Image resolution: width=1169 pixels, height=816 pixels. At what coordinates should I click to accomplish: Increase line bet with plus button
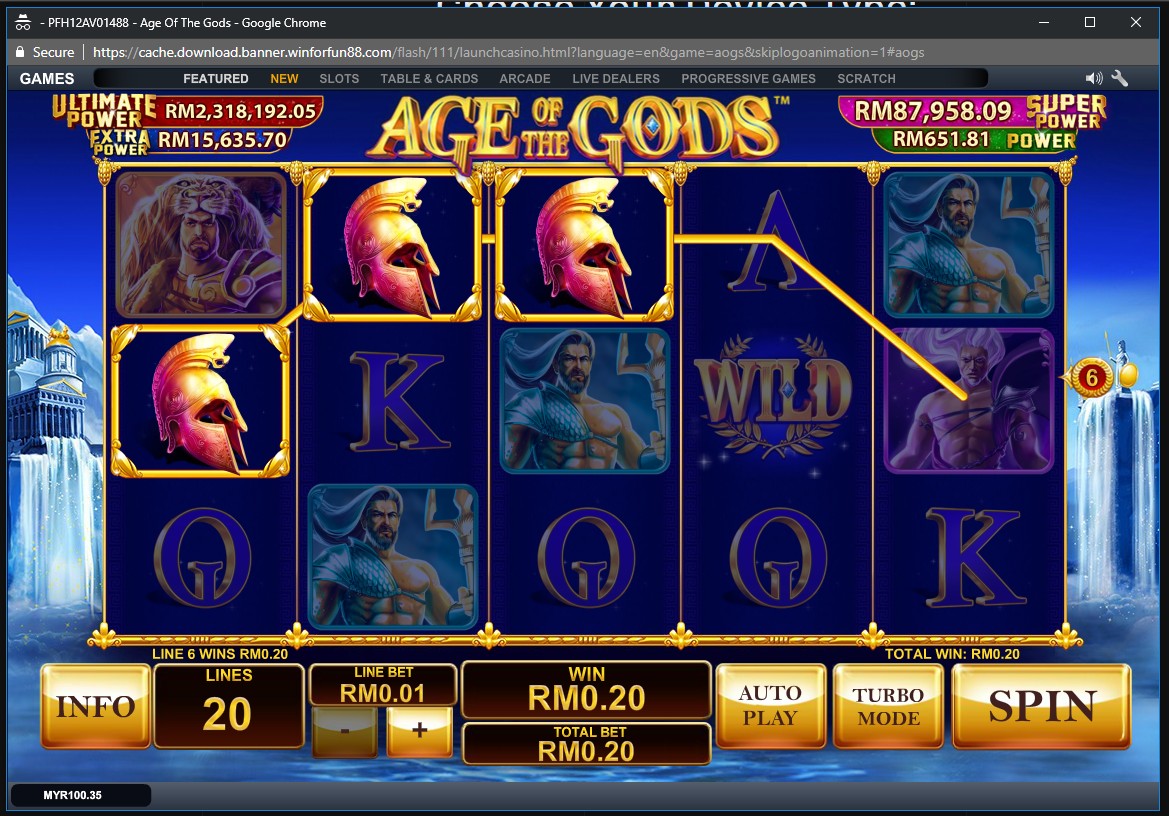click(x=419, y=730)
